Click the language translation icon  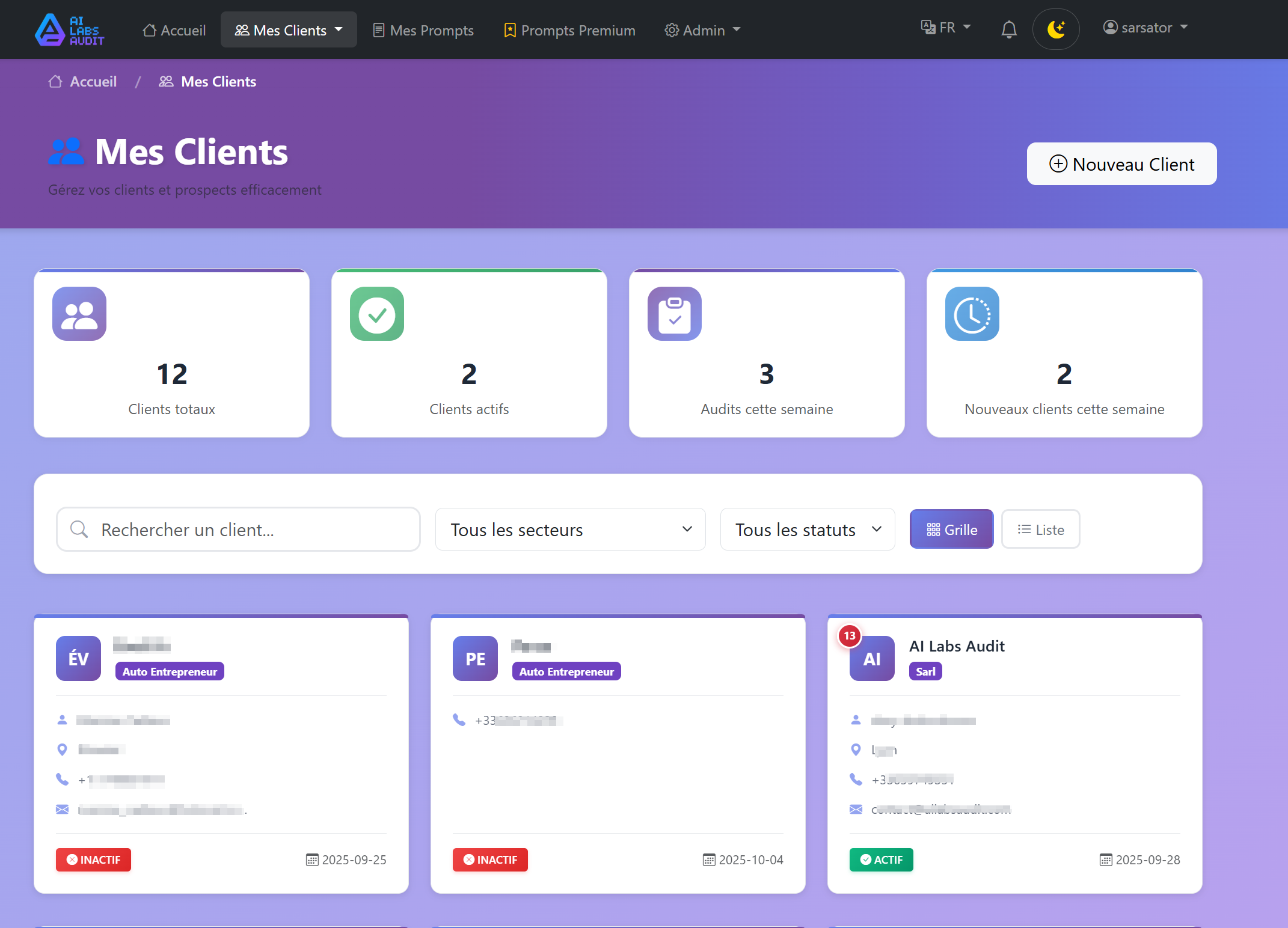[927, 26]
